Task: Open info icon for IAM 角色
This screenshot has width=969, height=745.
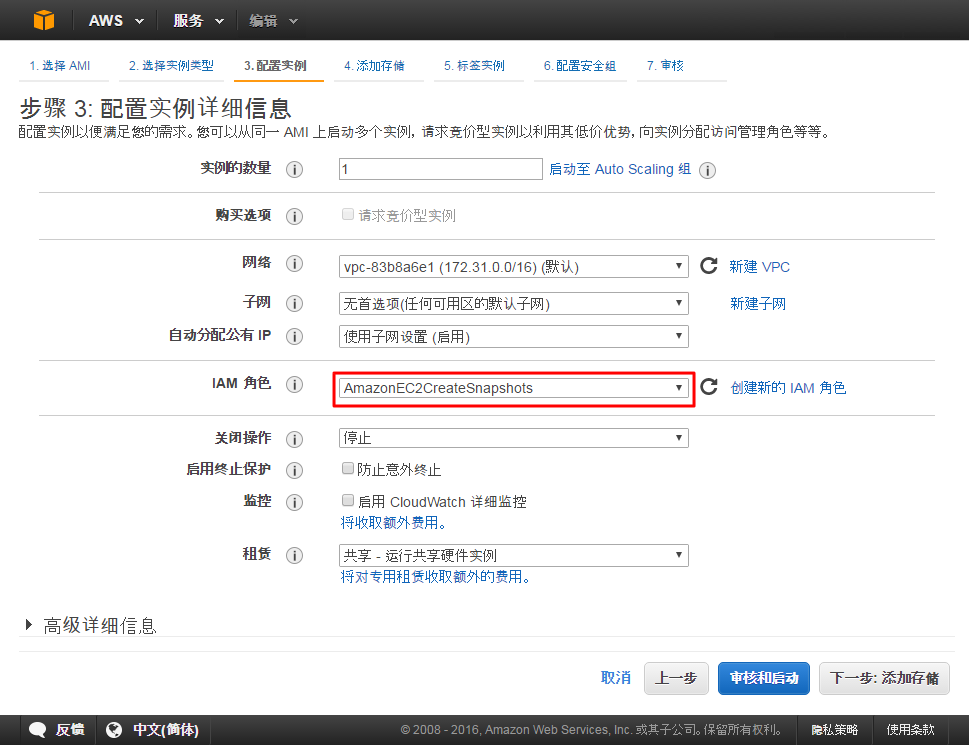Action: 294,384
